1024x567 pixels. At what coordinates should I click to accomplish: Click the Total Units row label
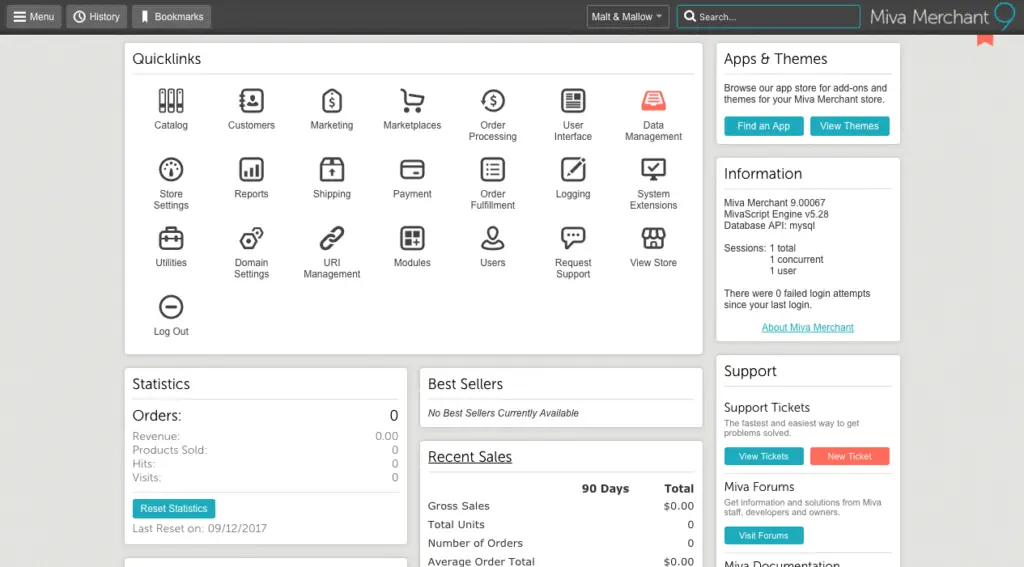456,525
